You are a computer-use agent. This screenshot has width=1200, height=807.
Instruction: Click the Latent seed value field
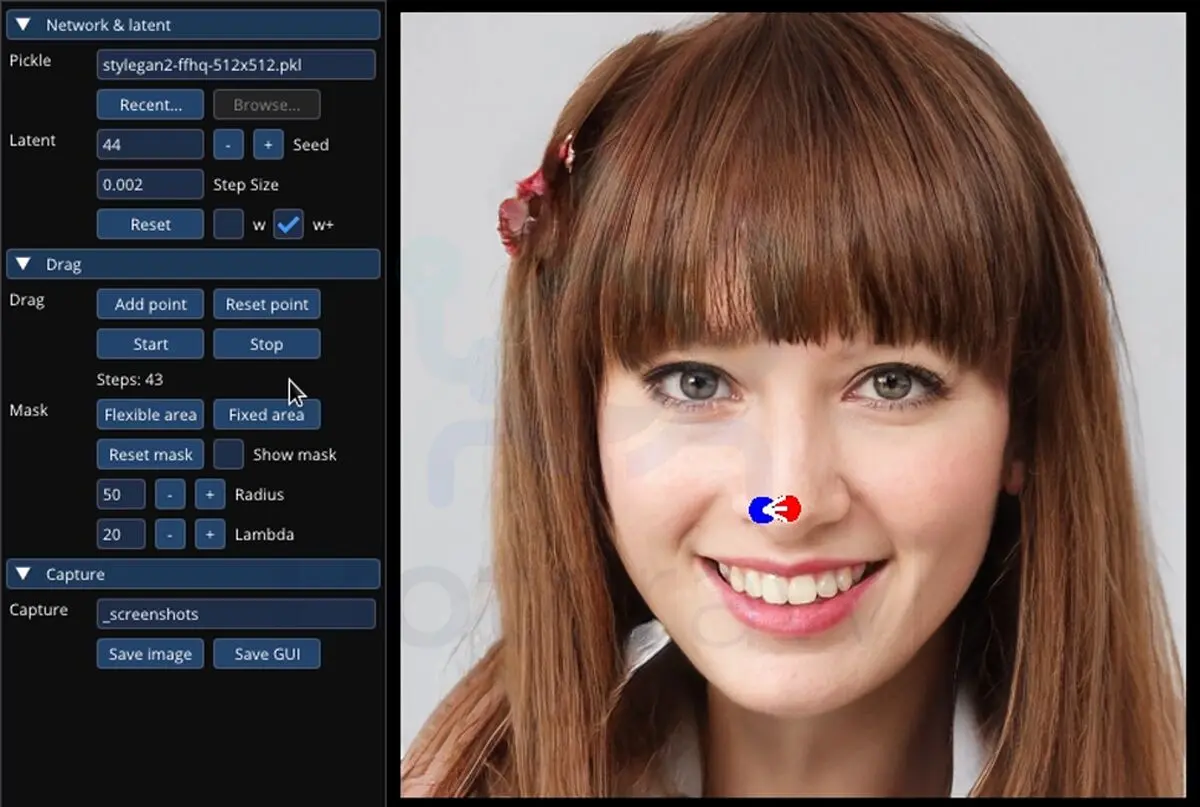coord(150,144)
